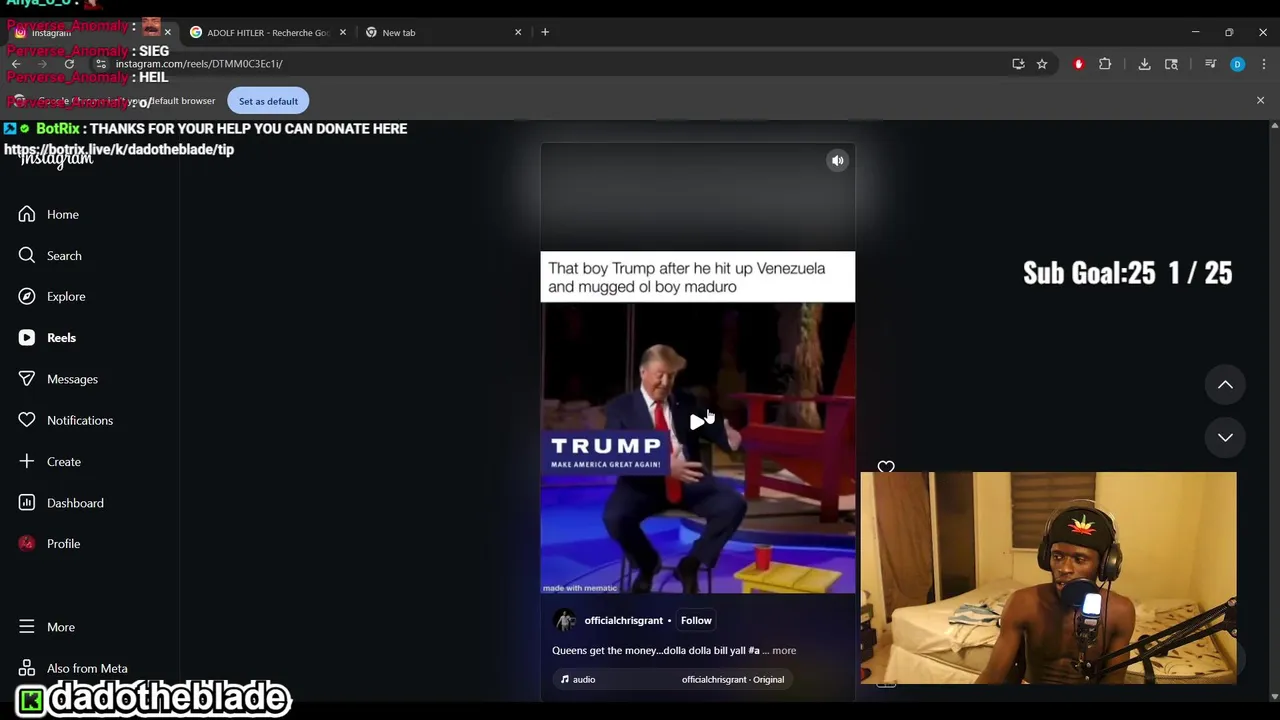This screenshot has width=1280, height=720.
Task: Click 'officialchrisgrant · Original' audio label
Action: click(733, 680)
